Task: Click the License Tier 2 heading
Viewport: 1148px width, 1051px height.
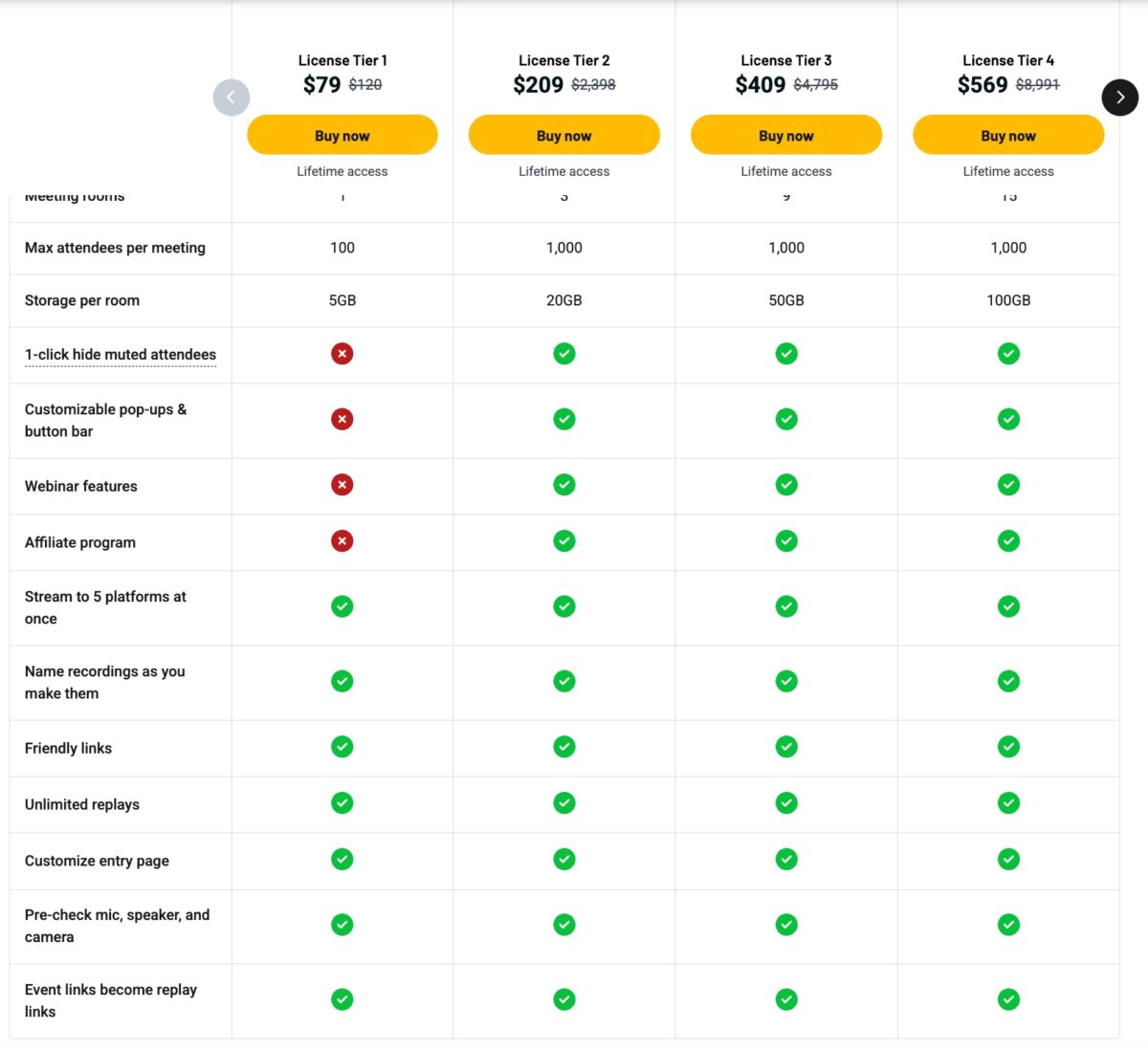Action: 564,60
